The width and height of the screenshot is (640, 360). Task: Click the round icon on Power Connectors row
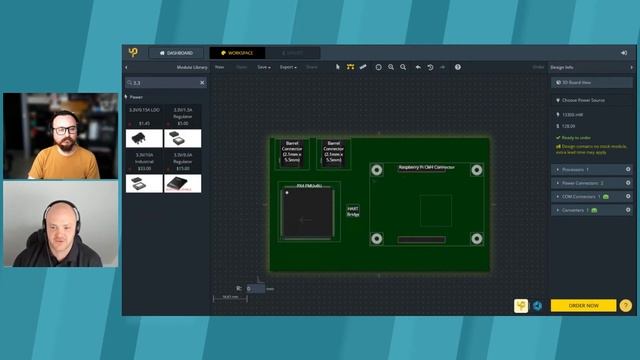click(x=628, y=183)
